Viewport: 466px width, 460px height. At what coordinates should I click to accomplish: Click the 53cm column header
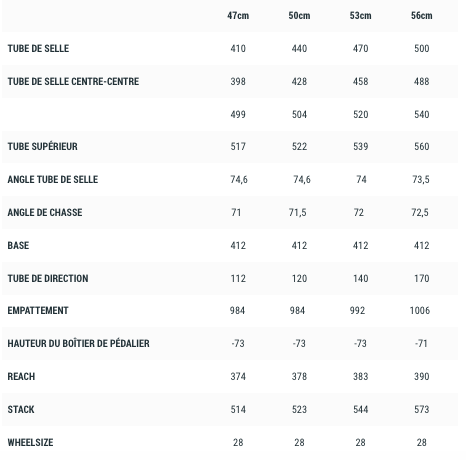point(360,16)
